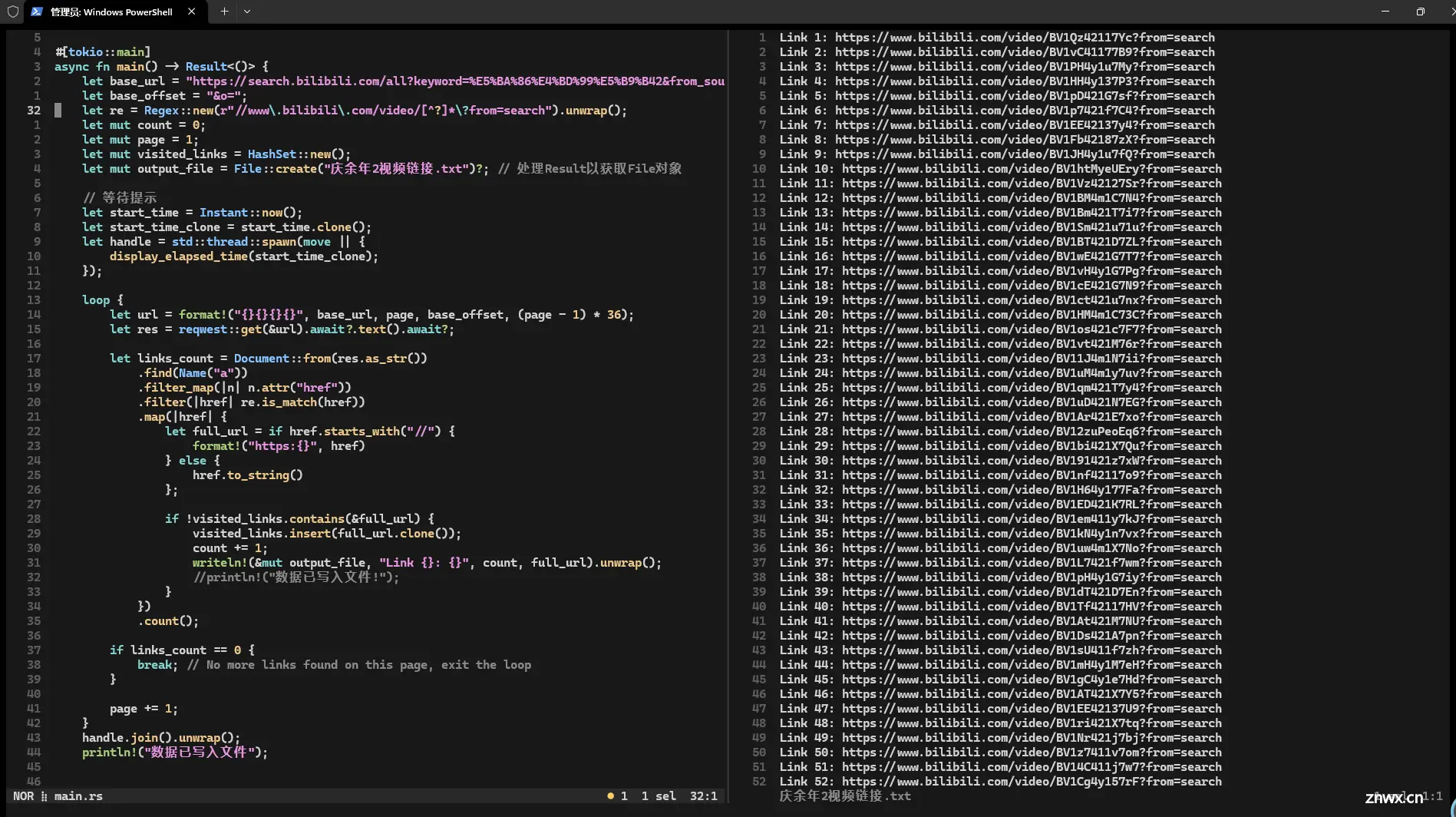This screenshot has width=1456, height=817.
Task: Click the Link 25 URL in right pane
Action: [x=1032, y=387]
